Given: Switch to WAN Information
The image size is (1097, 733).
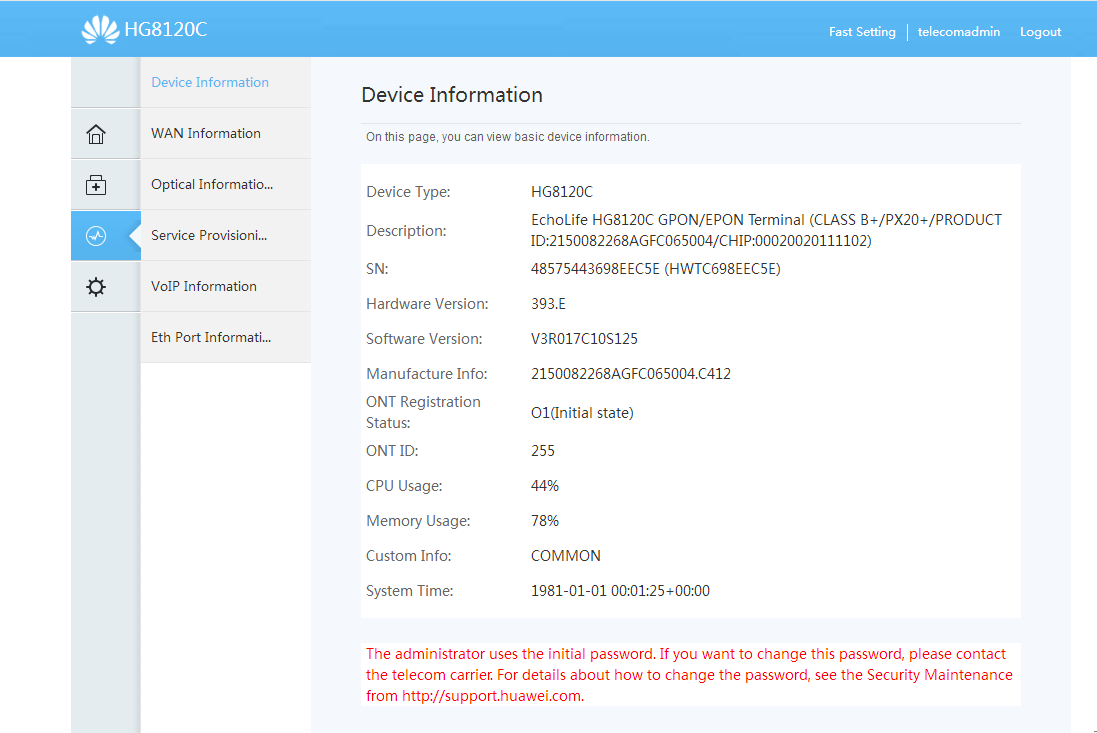Looking at the screenshot, I should point(206,132).
